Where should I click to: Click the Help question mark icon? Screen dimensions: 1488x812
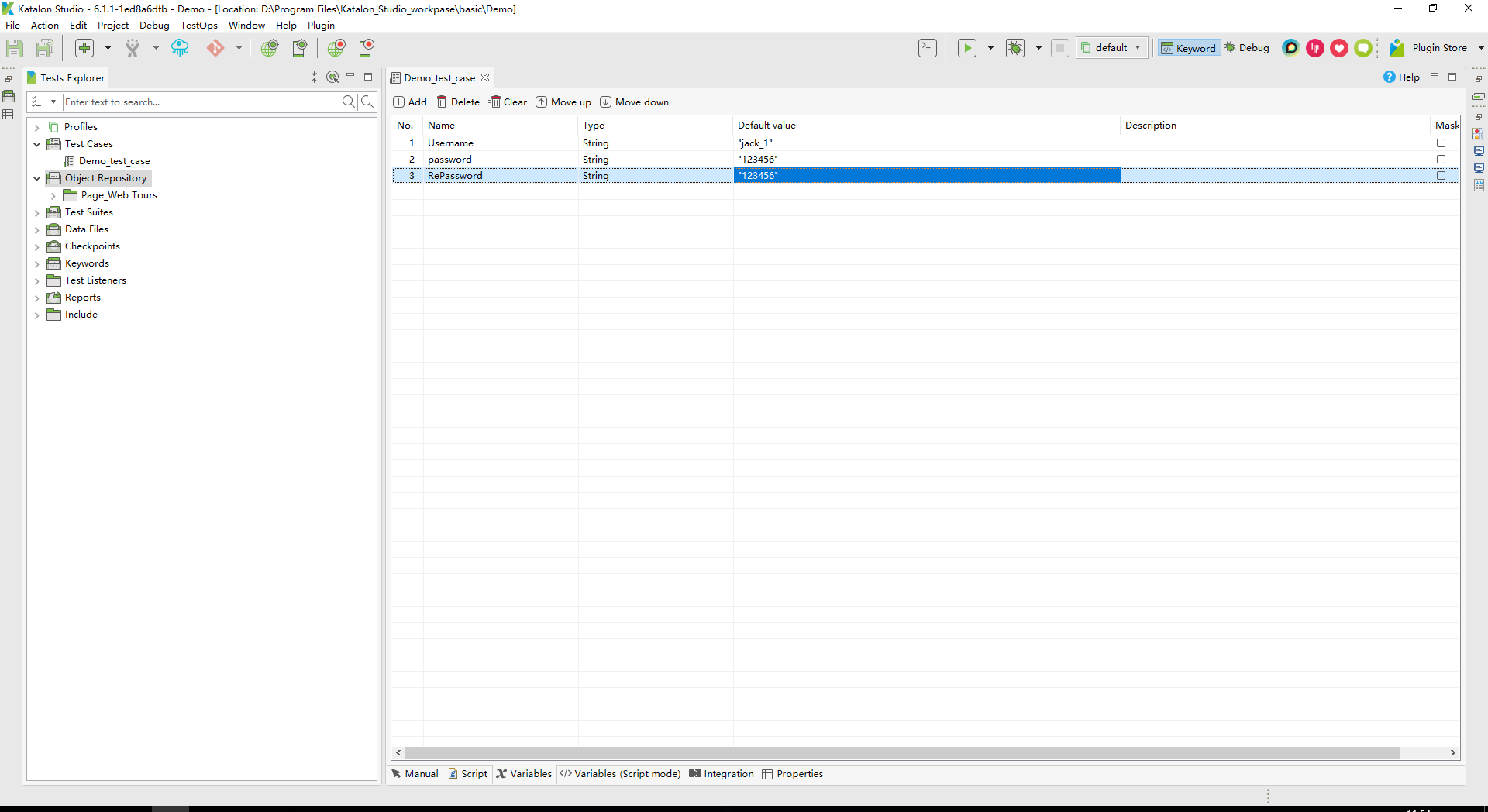coord(1390,77)
